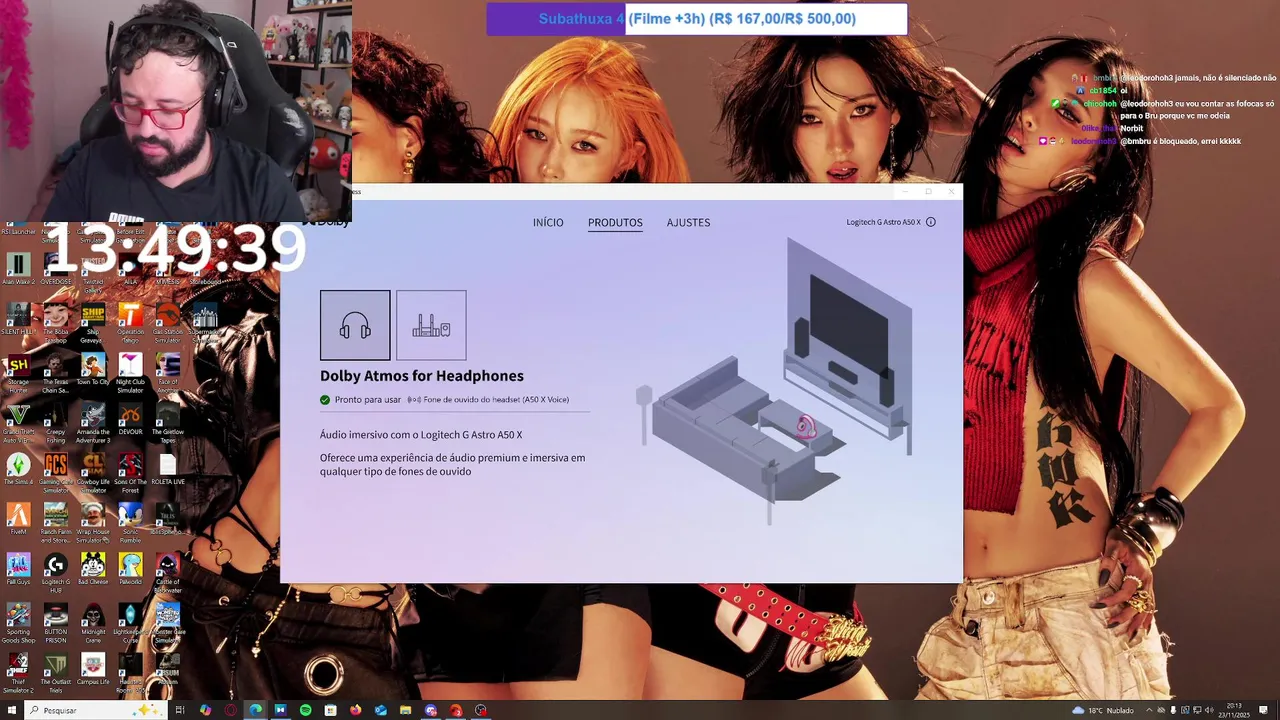This screenshot has height=720, width=1280.
Task: Click the pink headphone marker in room illustration
Action: tap(806, 428)
